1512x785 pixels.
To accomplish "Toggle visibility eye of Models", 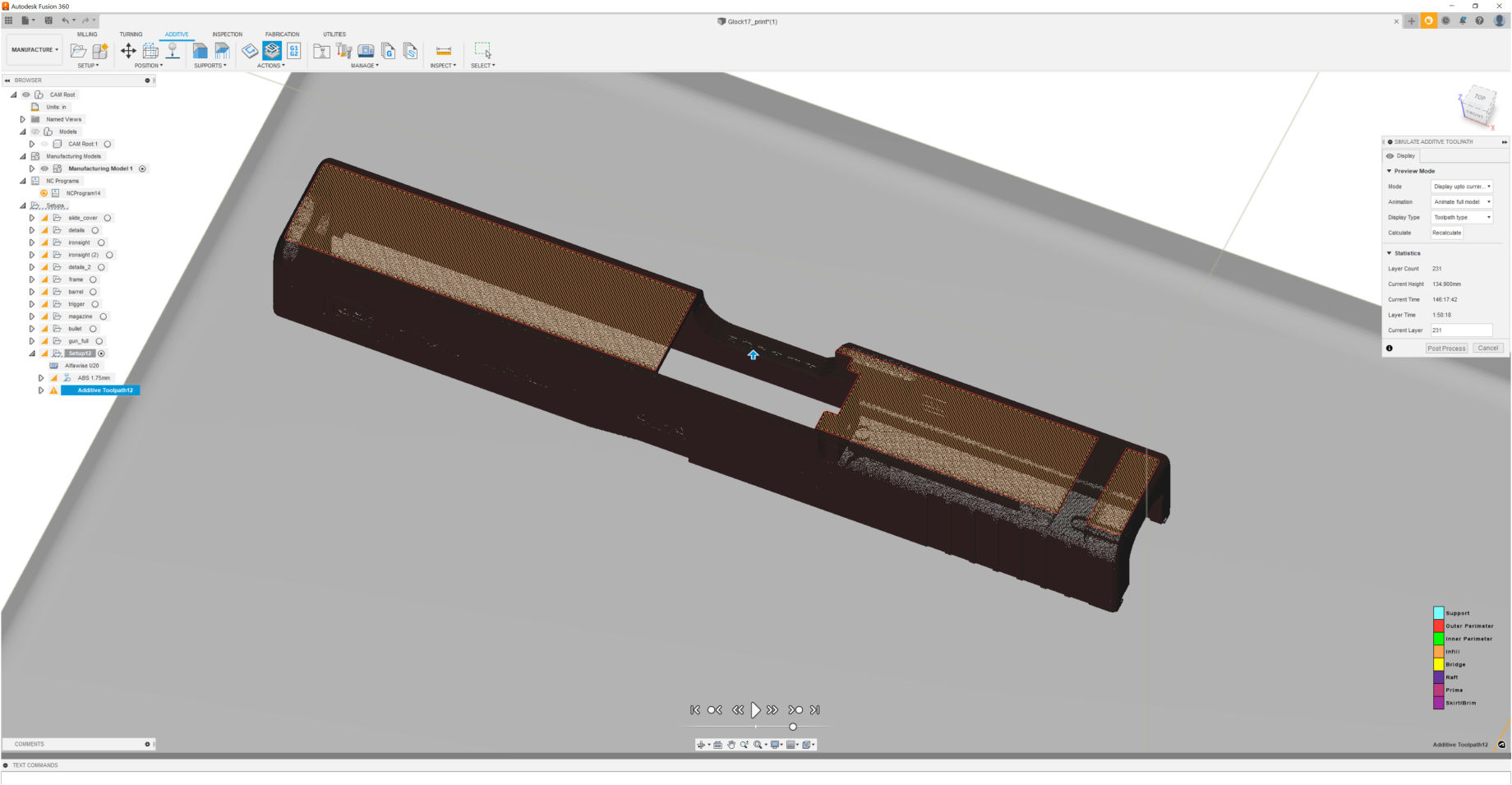I will coord(35,132).
